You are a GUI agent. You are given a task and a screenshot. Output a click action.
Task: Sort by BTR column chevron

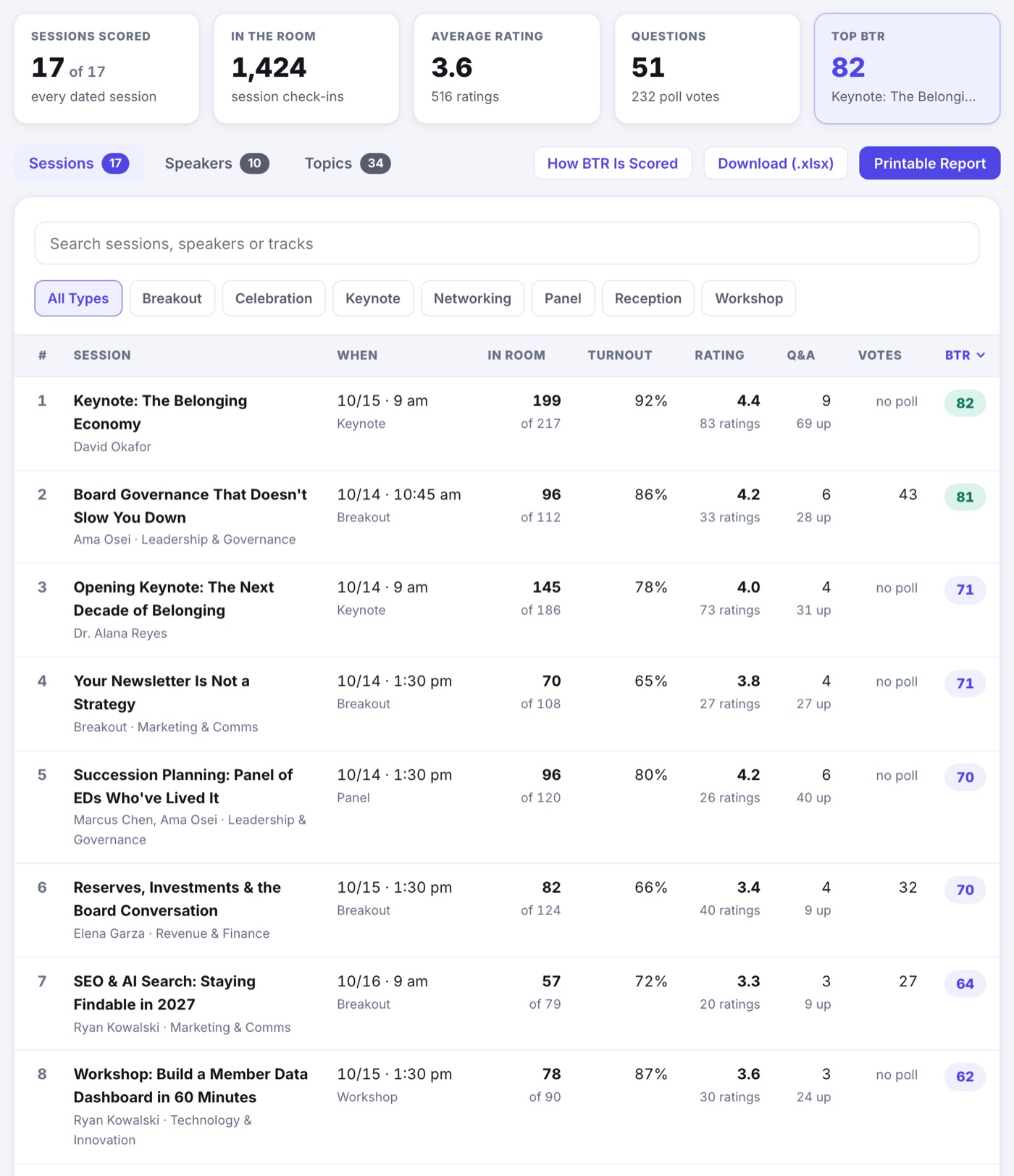[x=981, y=356]
